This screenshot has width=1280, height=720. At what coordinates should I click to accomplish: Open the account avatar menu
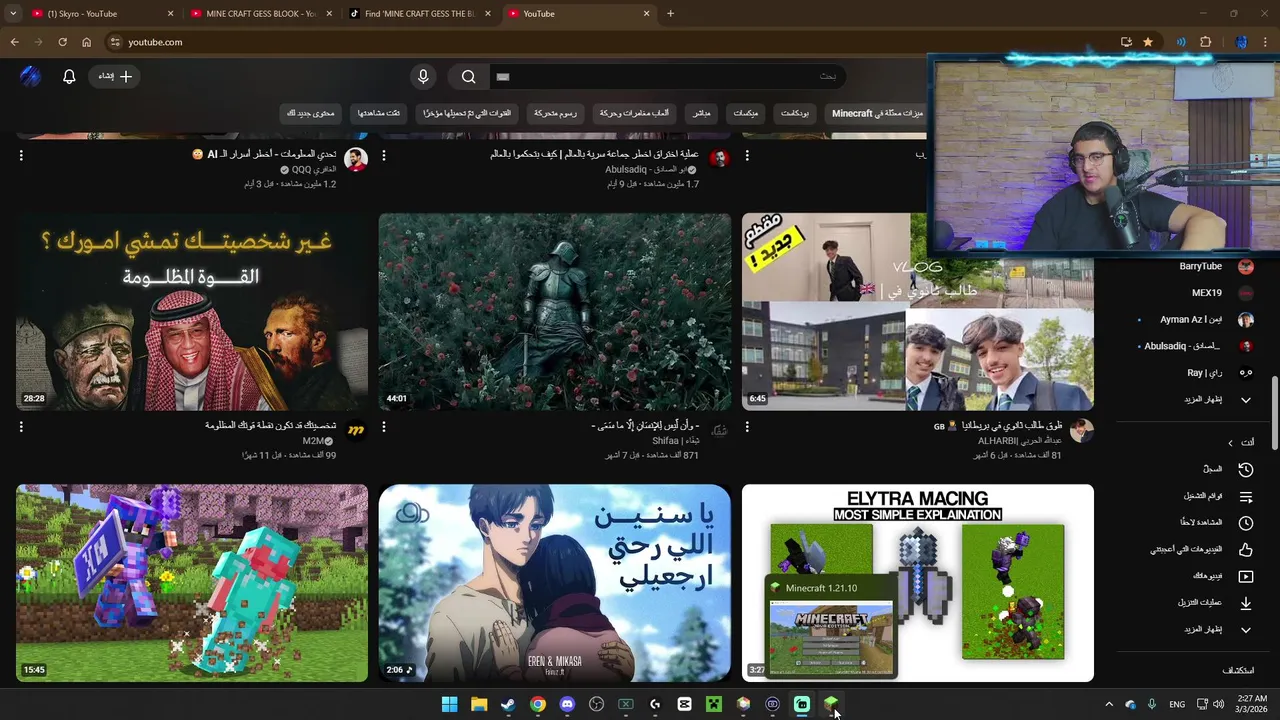click(30, 76)
